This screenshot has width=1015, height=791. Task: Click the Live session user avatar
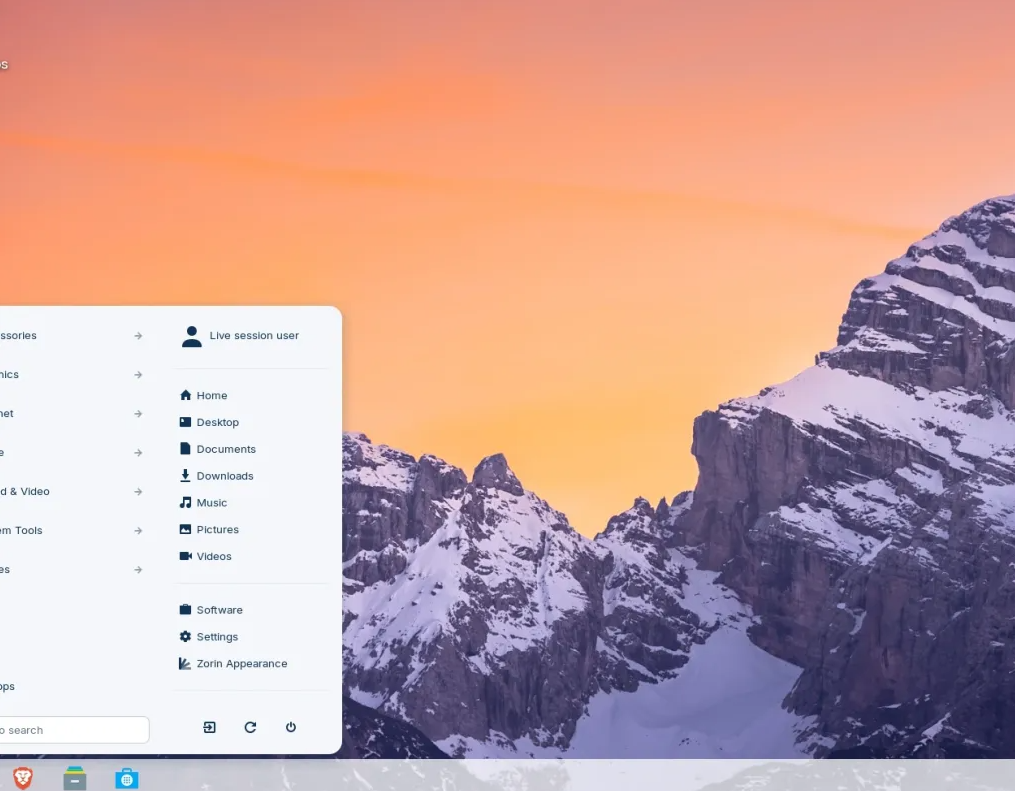(191, 336)
